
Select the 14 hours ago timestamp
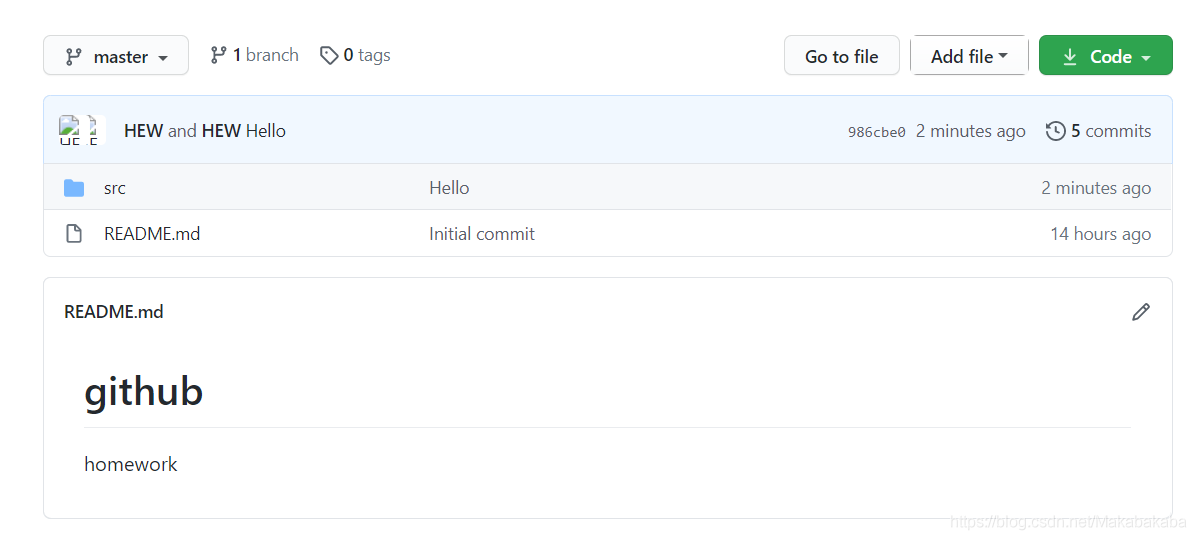click(x=1101, y=233)
